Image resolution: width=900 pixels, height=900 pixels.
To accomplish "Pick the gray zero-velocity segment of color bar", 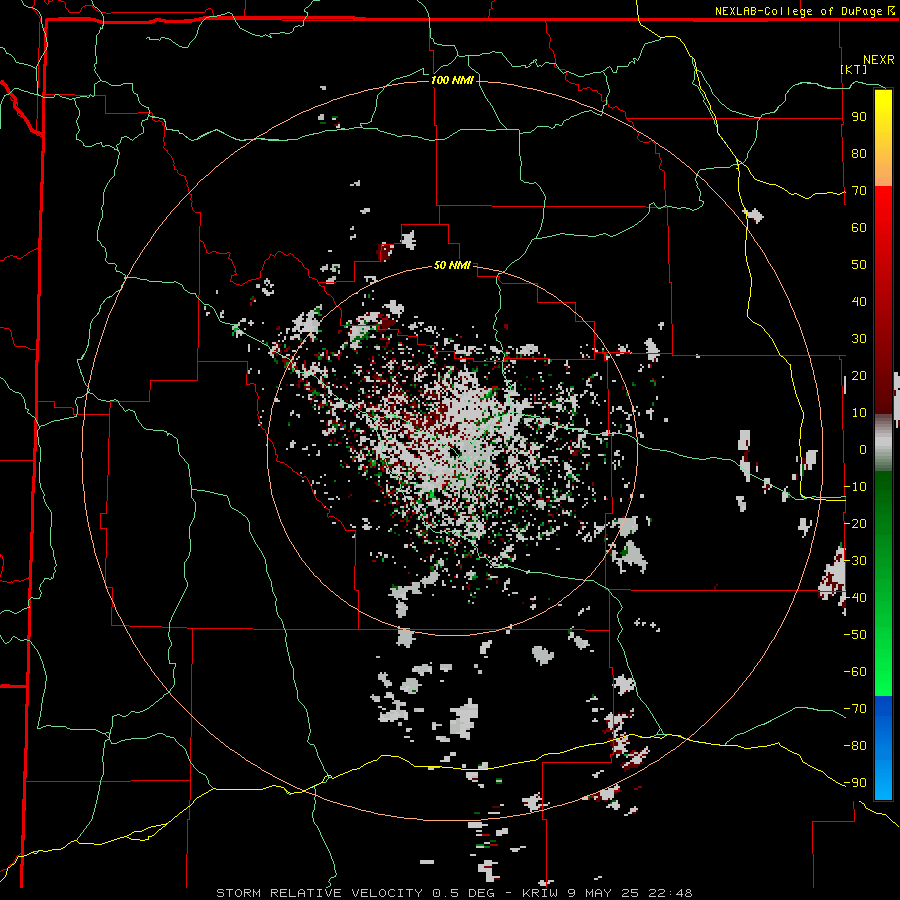I will pyautogui.click(x=883, y=443).
